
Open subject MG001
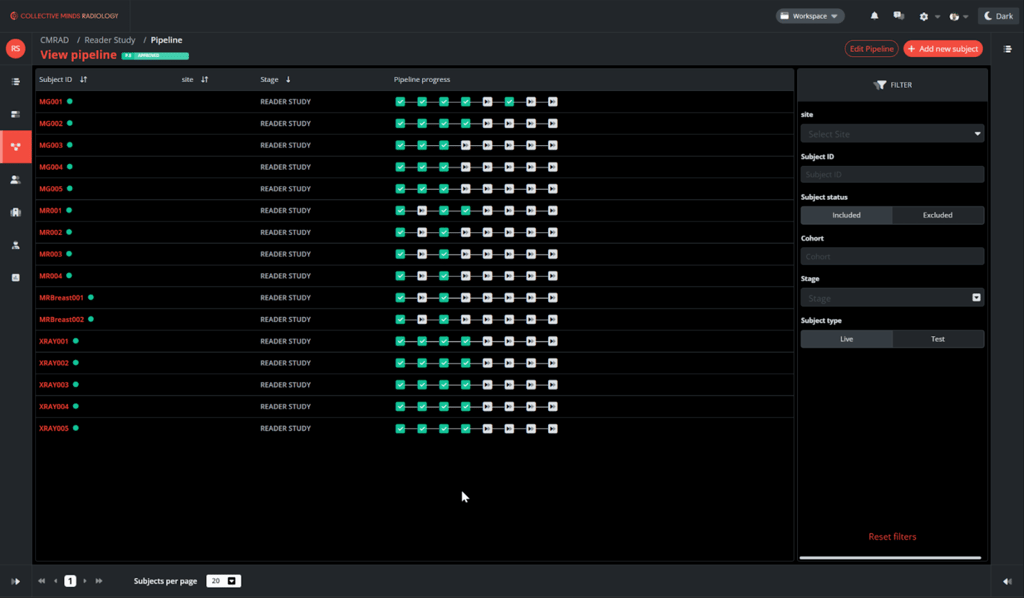(50, 102)
